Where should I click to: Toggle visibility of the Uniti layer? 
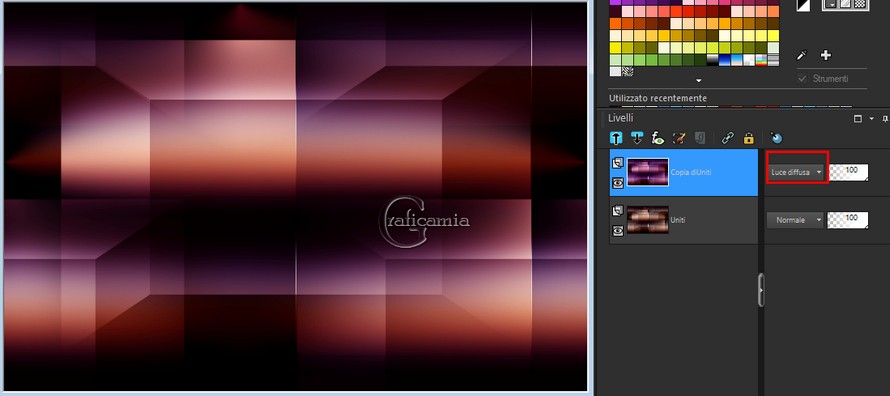point(618,230)
